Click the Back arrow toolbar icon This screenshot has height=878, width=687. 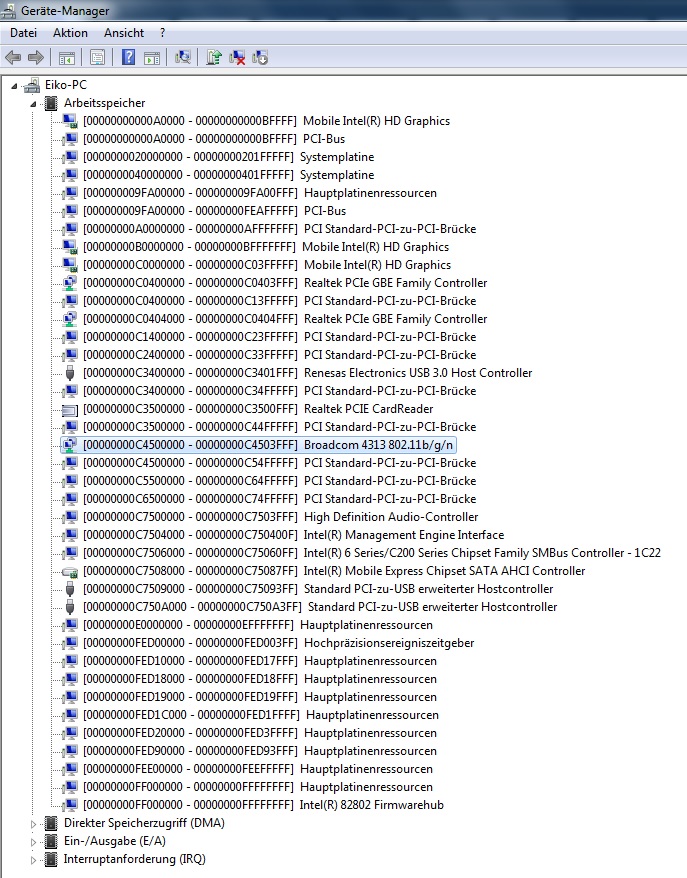click(x=13, y=57)
